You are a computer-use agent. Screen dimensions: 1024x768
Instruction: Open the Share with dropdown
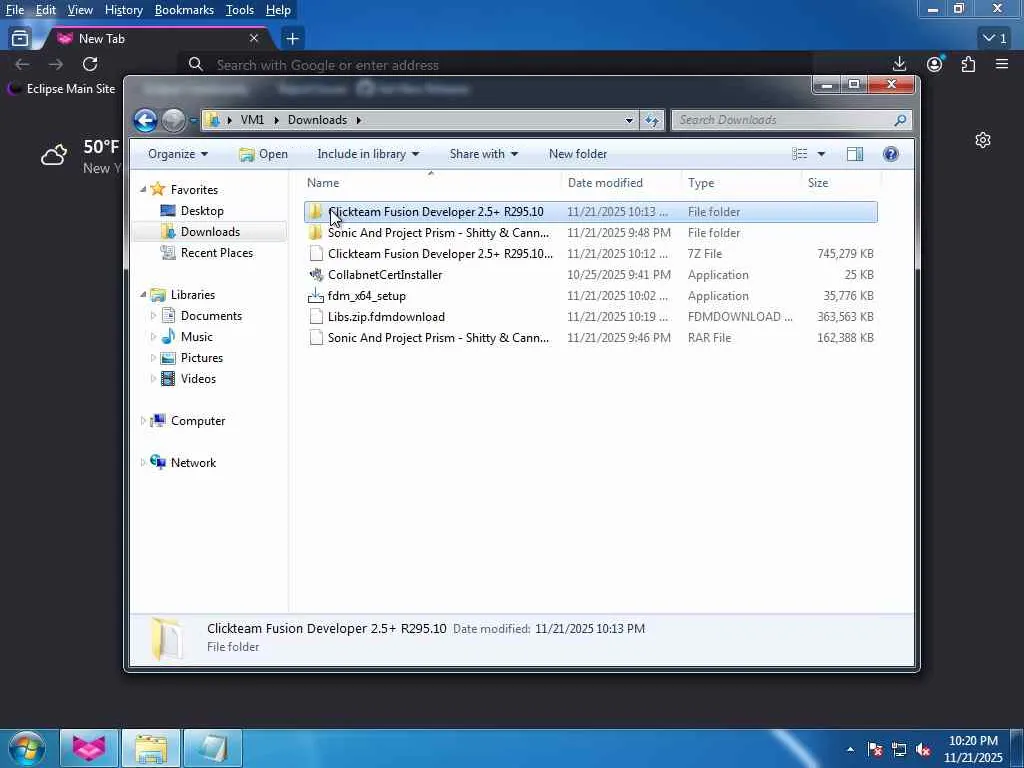coord(483,154)
